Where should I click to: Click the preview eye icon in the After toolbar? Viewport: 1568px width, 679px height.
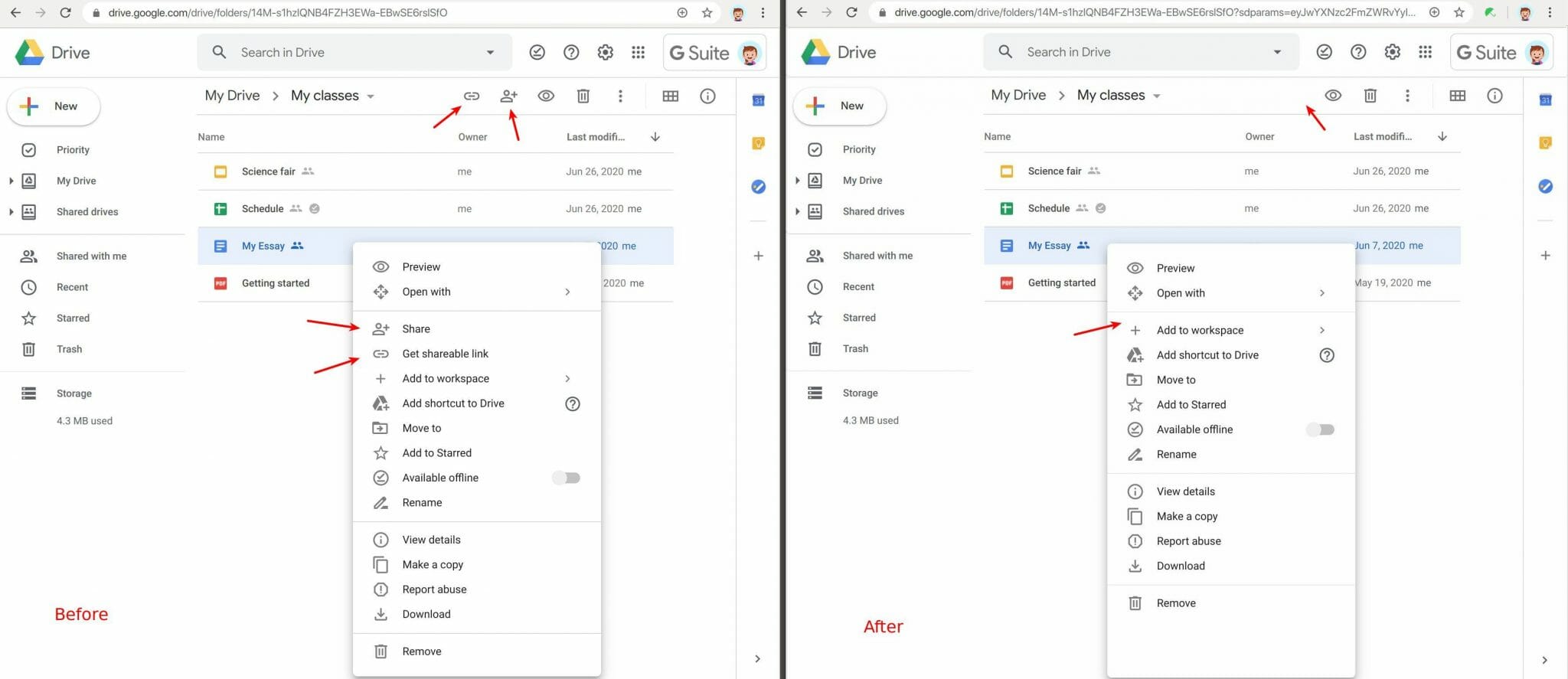click(x=1332, y=96)
